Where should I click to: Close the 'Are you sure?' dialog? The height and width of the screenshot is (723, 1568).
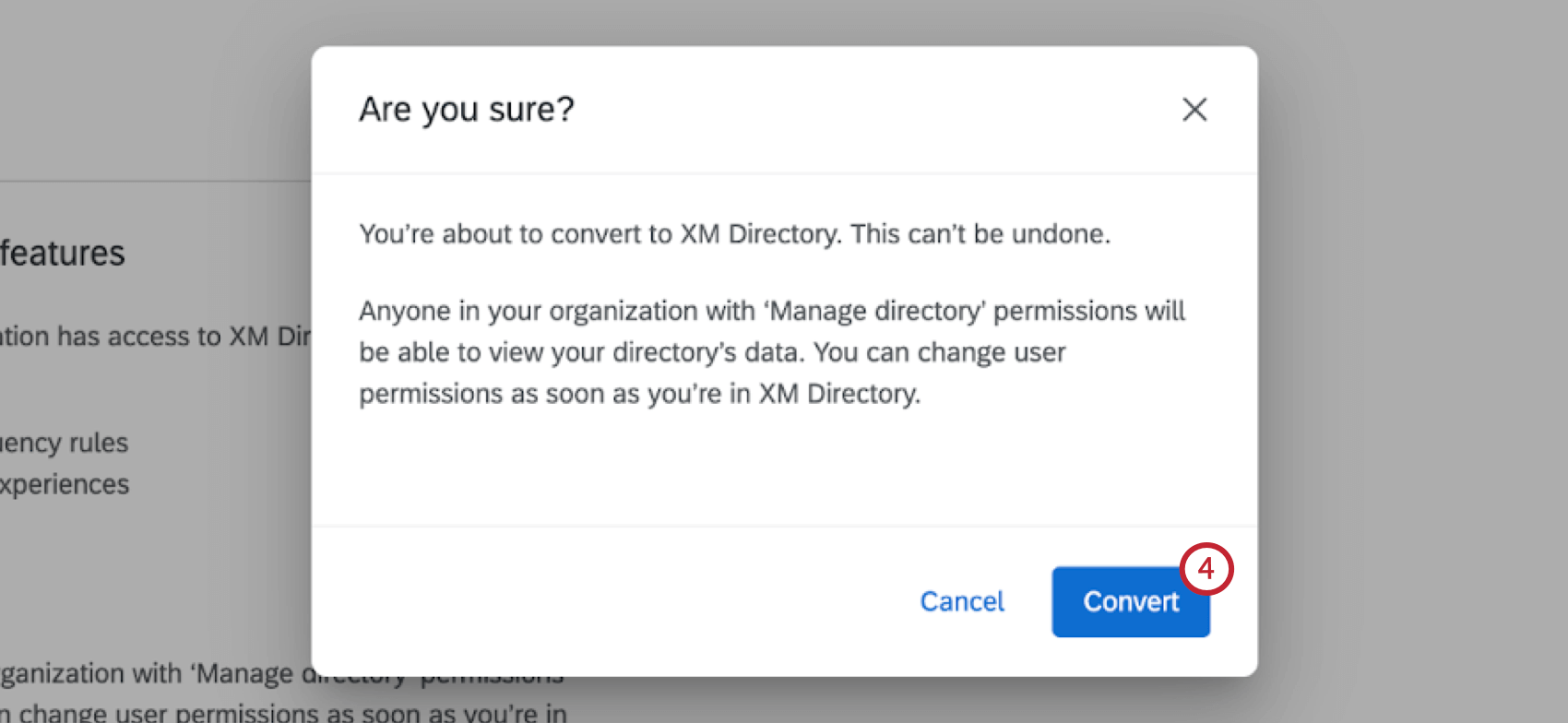(x=1194, y=110)
